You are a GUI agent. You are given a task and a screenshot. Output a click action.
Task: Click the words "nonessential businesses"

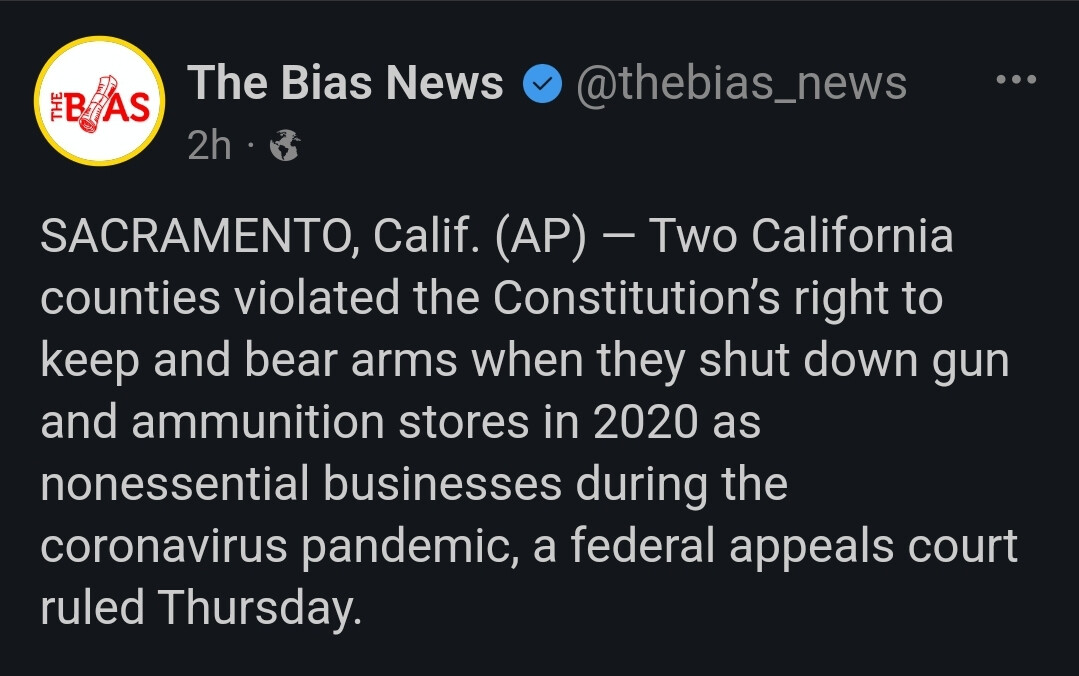(301, 484)
